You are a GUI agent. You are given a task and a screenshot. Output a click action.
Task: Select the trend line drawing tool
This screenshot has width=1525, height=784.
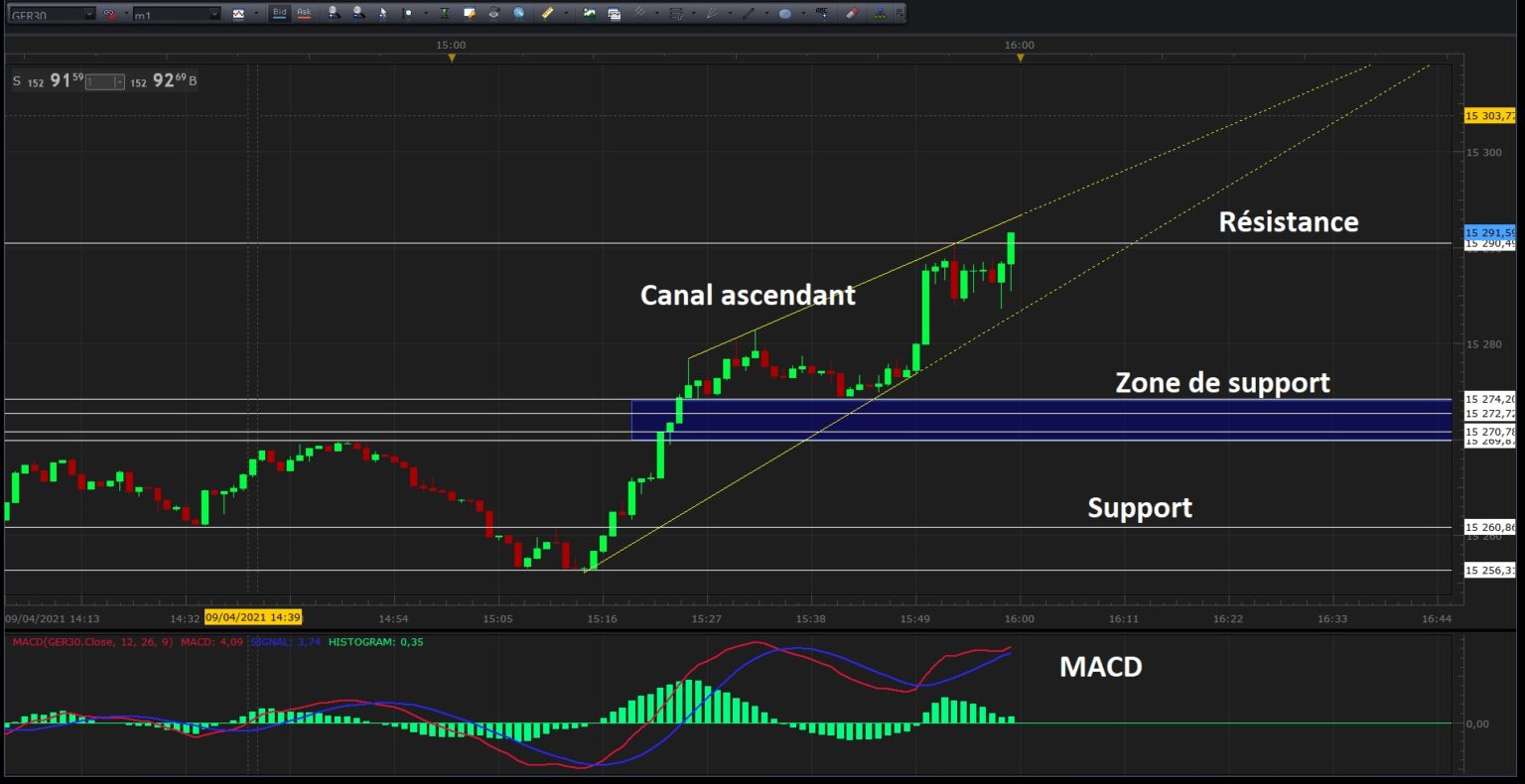click(x=749, y=14)
